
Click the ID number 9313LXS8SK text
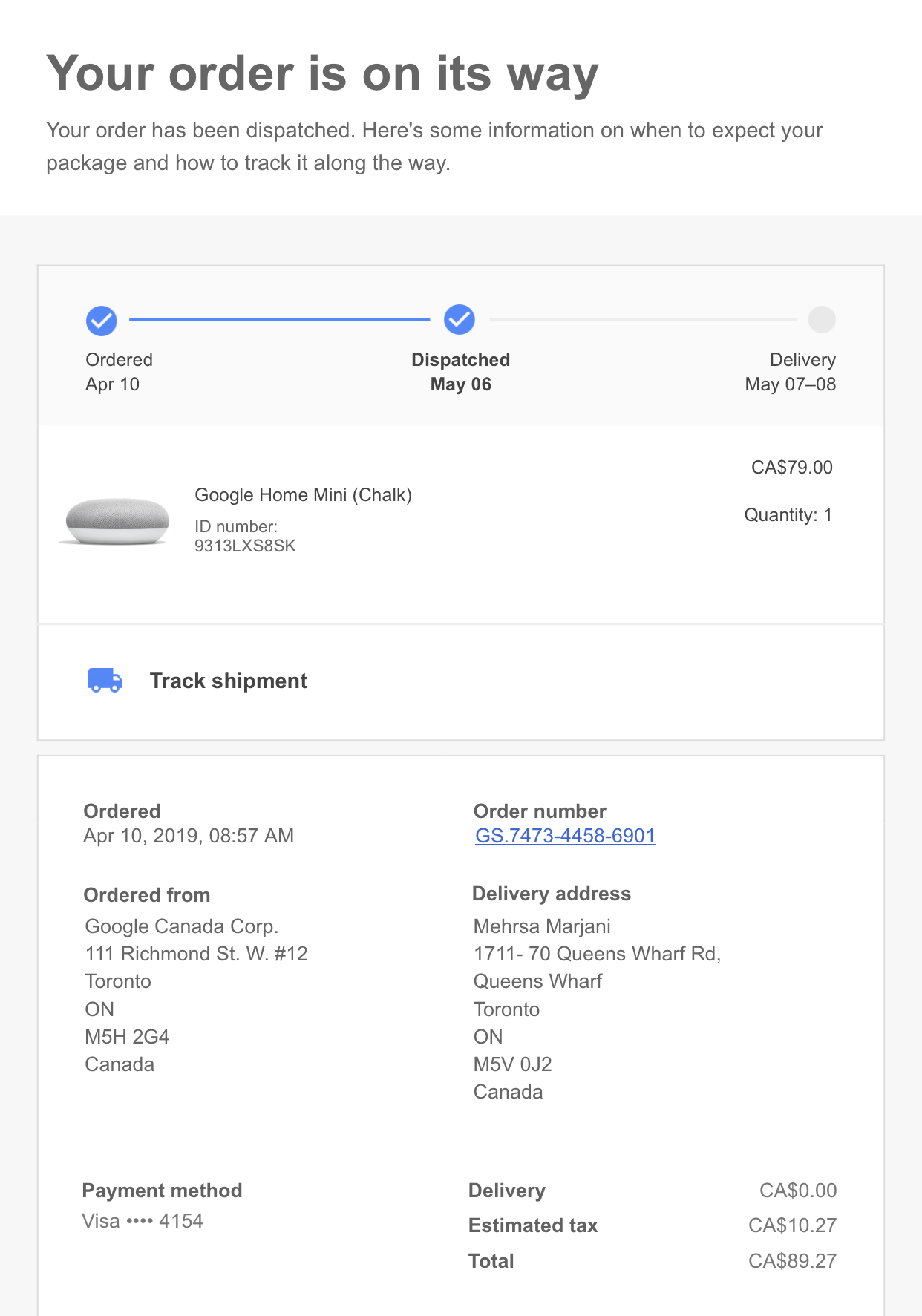tap(245, 536)
